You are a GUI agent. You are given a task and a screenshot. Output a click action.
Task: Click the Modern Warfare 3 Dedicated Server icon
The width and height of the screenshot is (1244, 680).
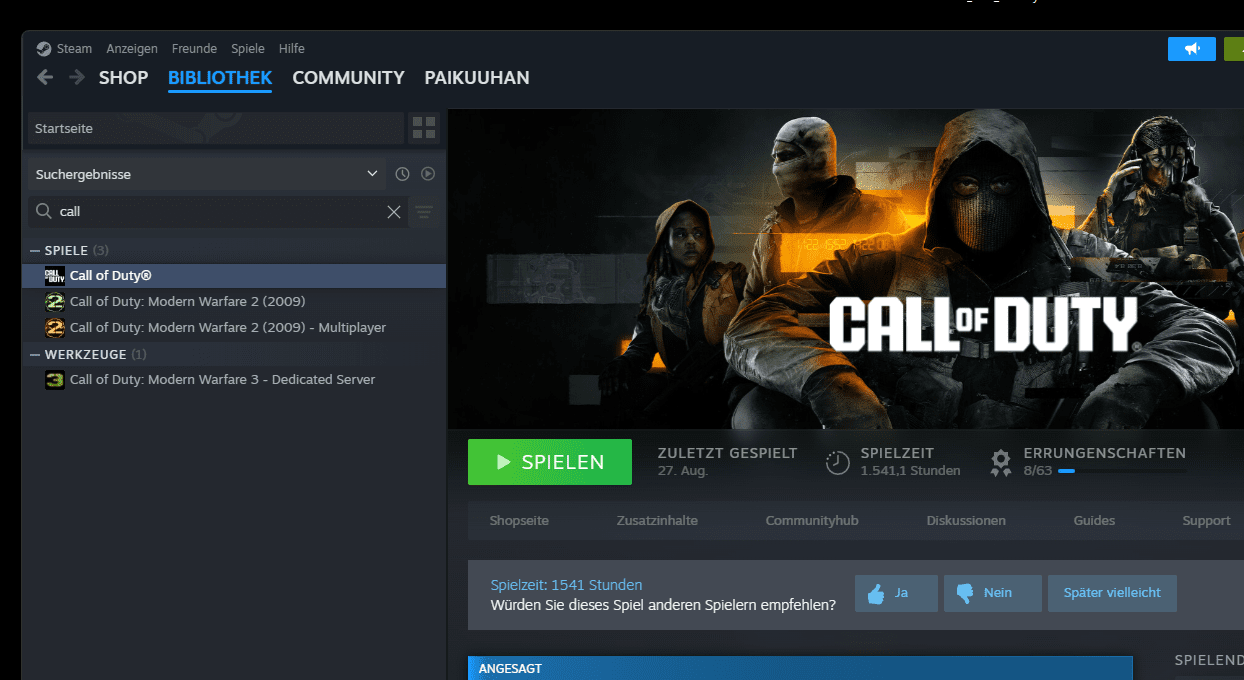tap(55, 380)
